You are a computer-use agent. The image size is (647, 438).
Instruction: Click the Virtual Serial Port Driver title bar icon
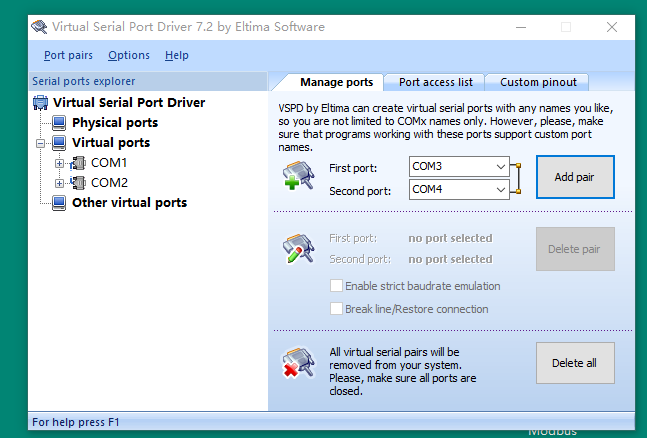click(39, 27)
